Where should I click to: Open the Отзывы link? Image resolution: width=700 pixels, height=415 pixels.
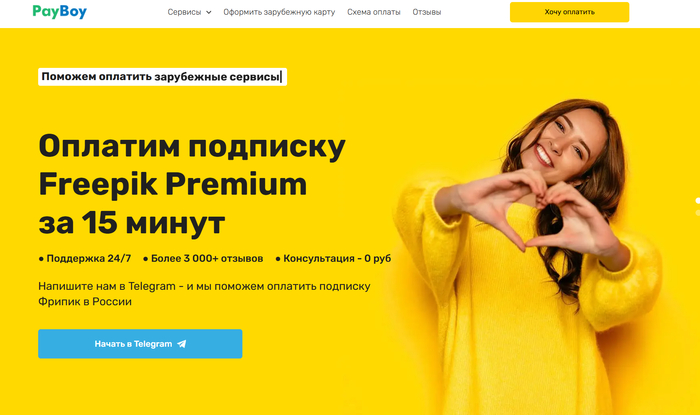[427, 12]
